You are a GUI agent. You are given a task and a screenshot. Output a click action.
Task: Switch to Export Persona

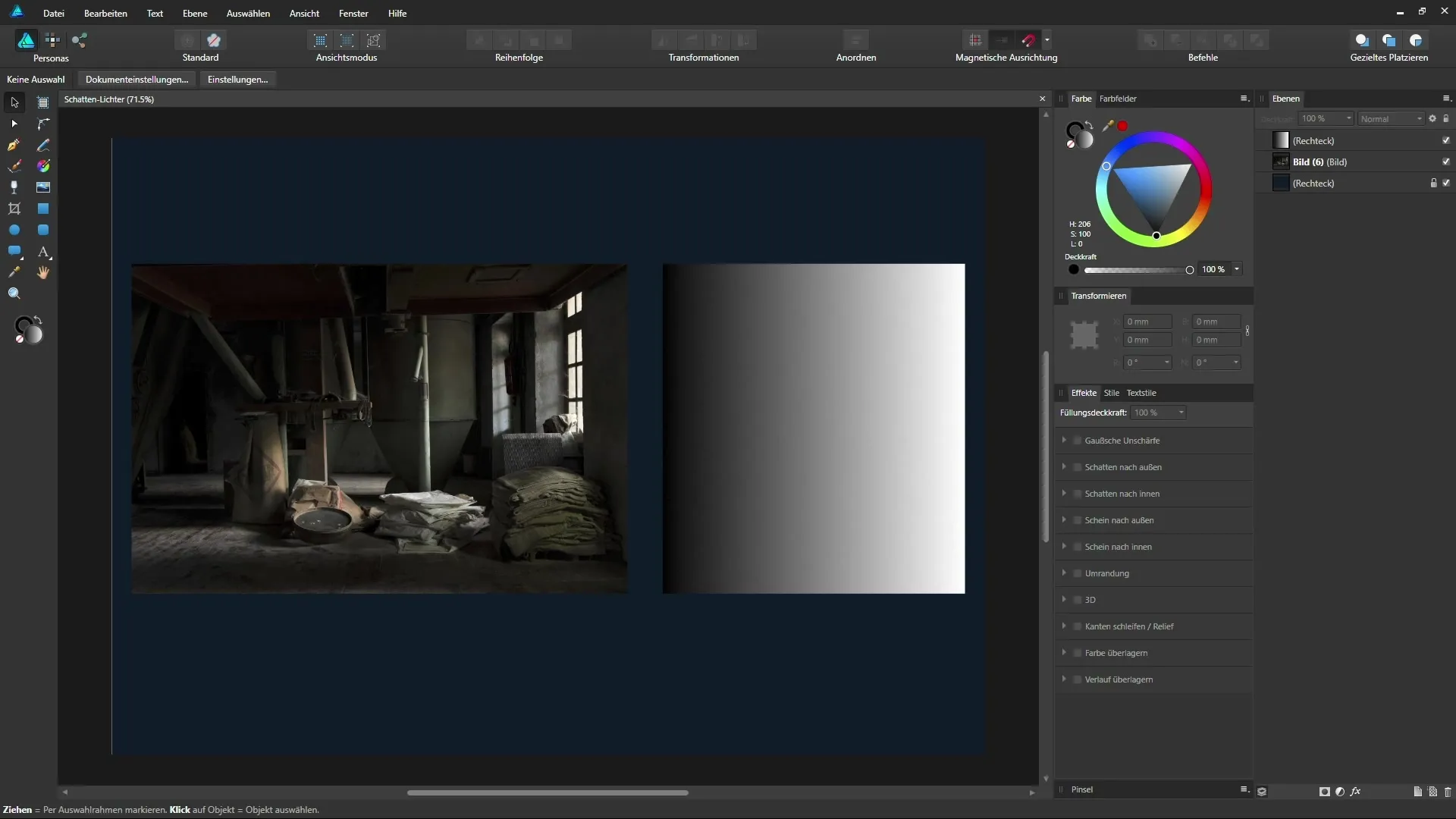click(80, 40)
